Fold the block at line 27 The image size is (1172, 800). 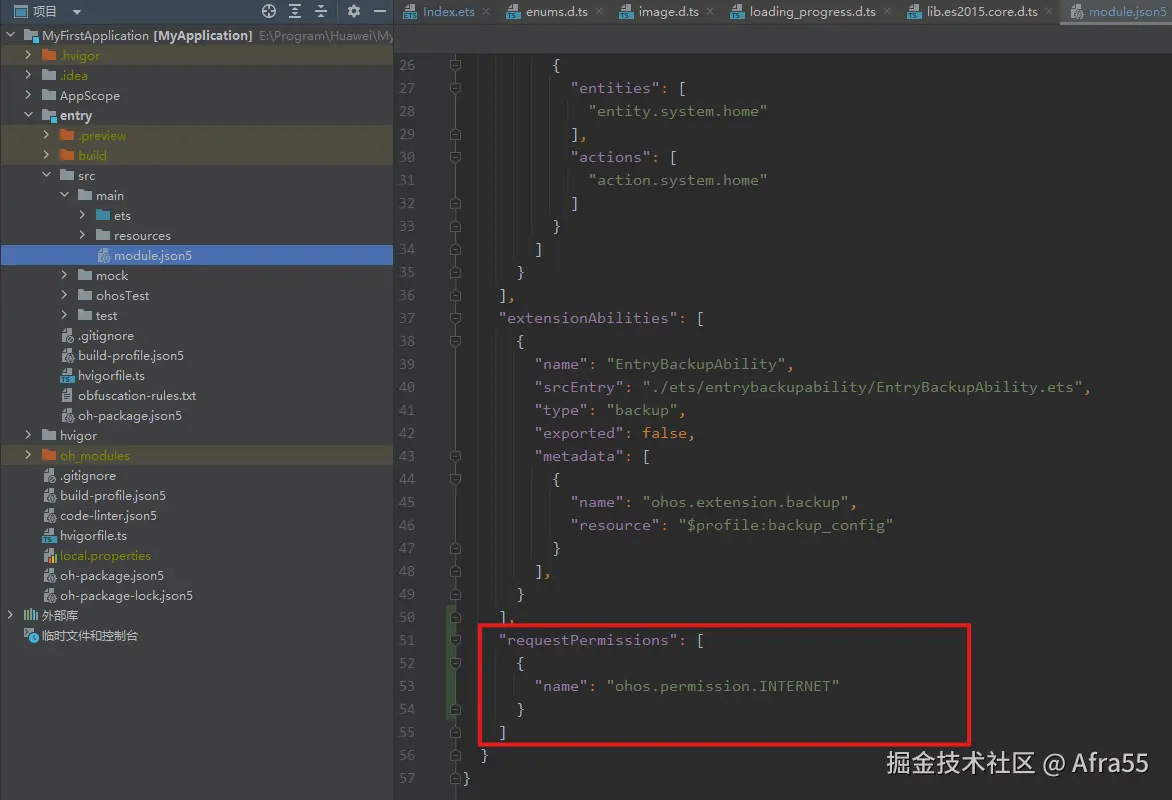tap(455, 88)
